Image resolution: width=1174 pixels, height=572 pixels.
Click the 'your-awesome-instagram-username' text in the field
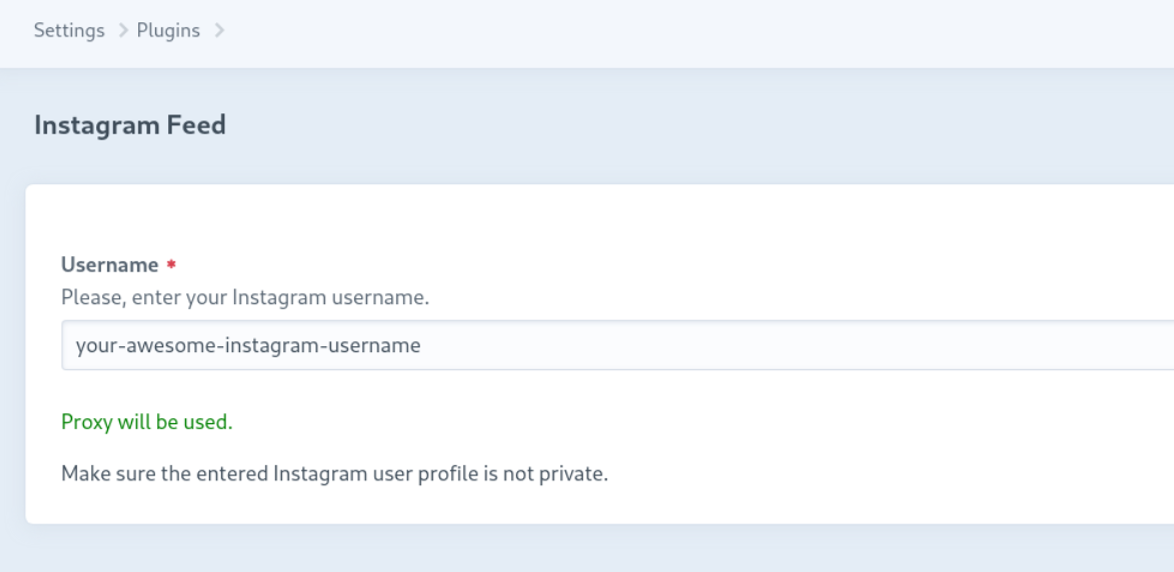pos(248,345)
